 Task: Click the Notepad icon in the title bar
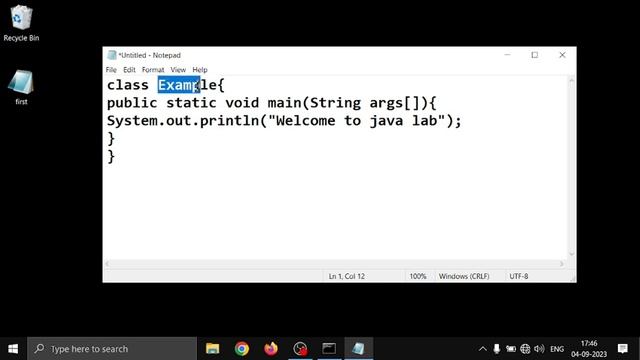(111, 55)
